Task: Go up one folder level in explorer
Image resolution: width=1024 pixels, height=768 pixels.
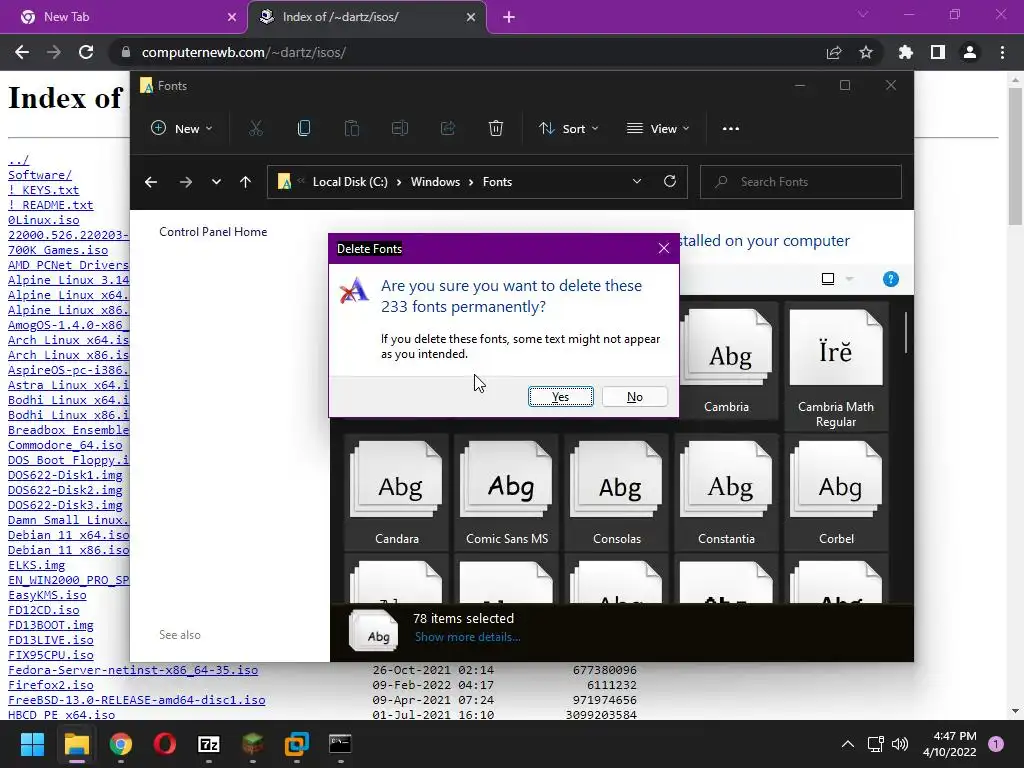Action: pos(246,182)
